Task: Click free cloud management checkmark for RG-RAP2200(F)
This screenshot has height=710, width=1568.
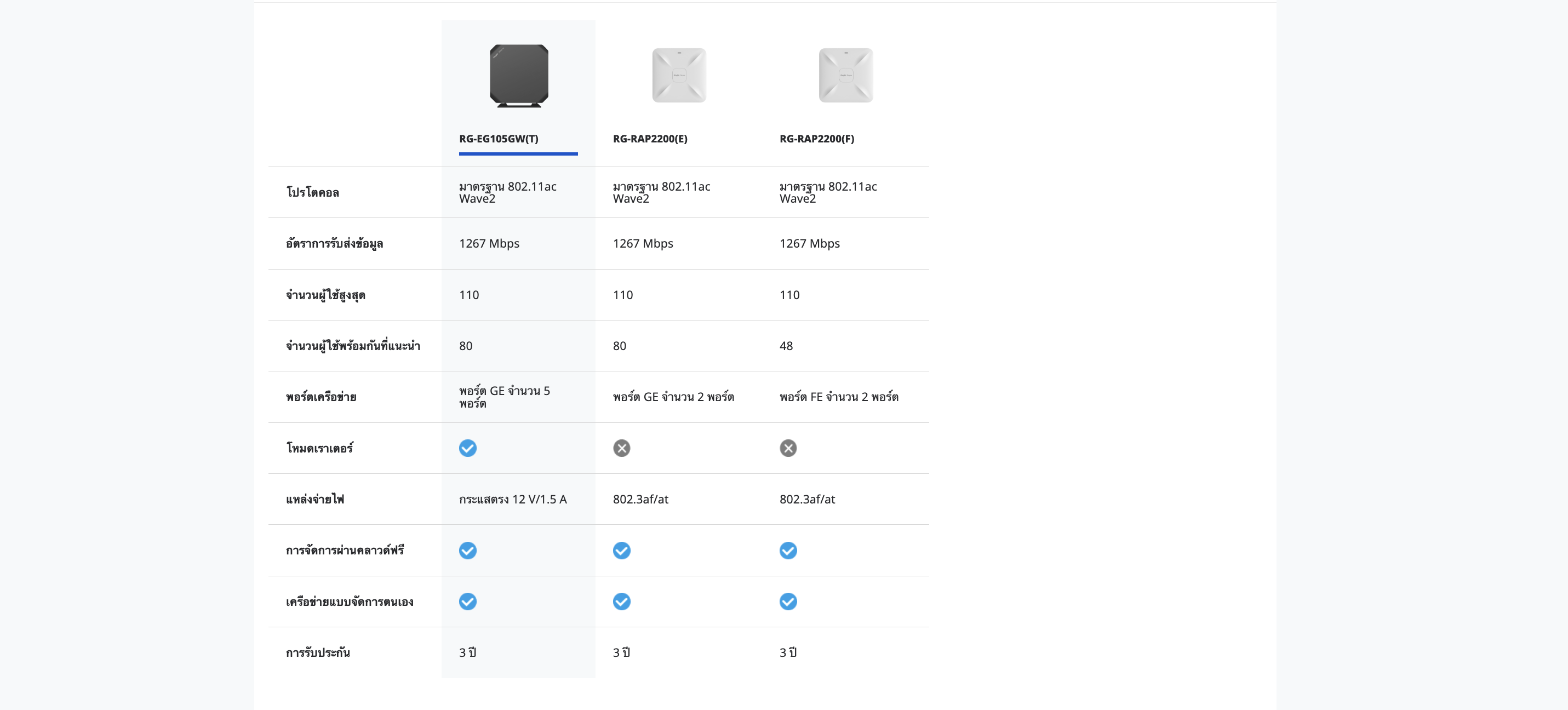Action: 788,551
